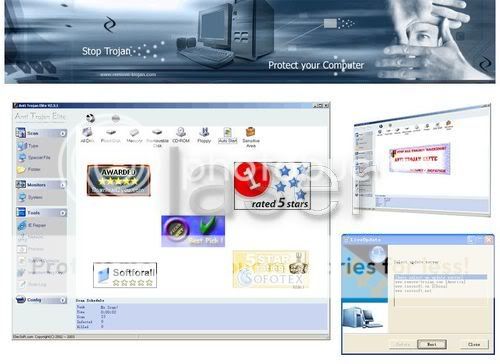This screenshot has width=500, height=364.
Task: Click the Next button in LiveUpdate
Action: point(432,344)
